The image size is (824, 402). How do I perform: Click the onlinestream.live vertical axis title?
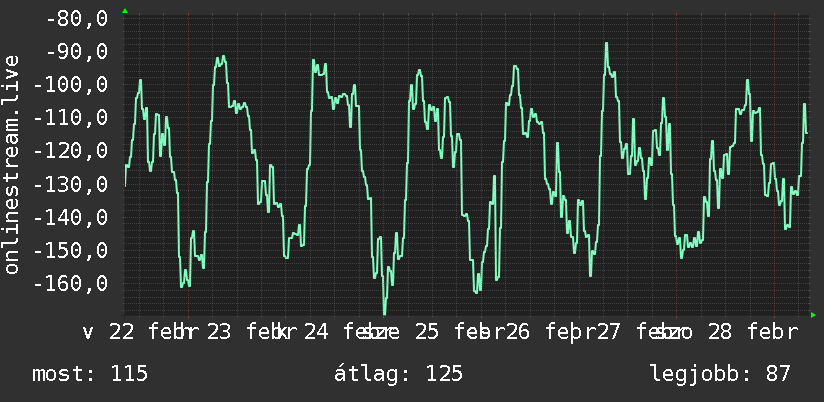pyautogui.click(x=11, y=164)
